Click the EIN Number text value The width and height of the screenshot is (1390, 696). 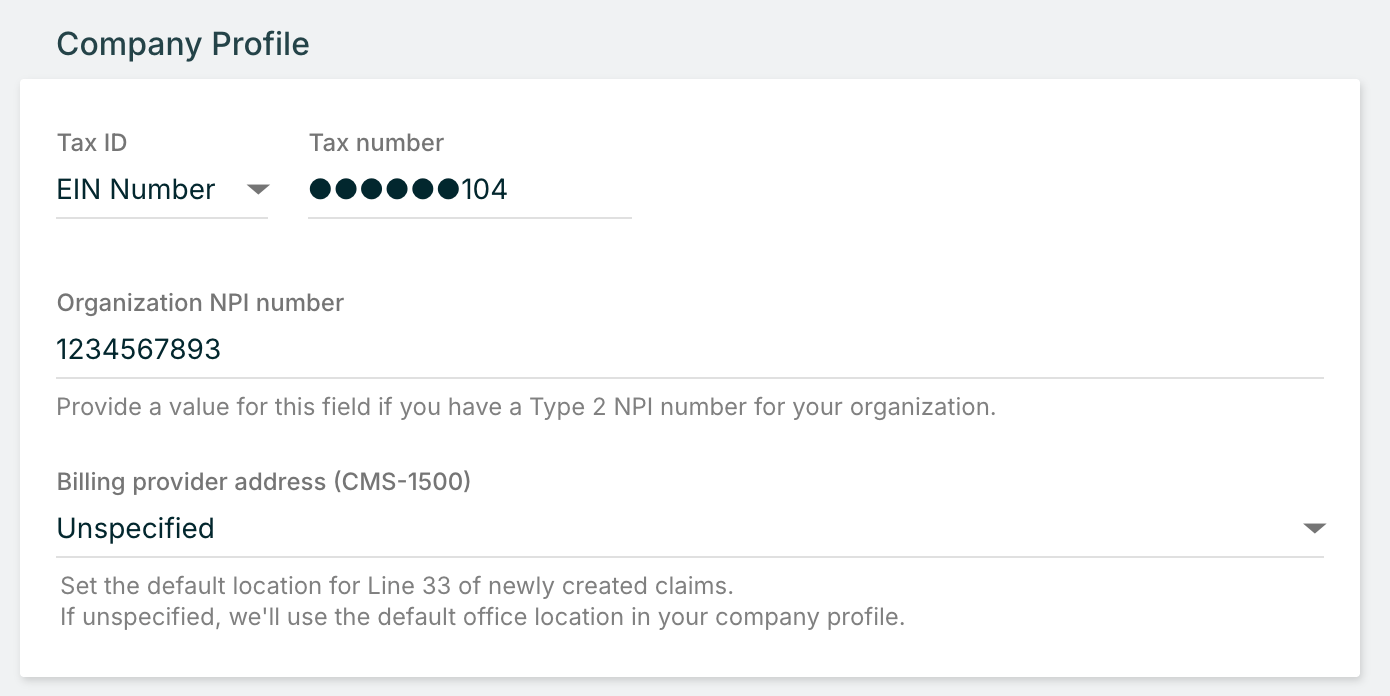[x=135, y=189]
